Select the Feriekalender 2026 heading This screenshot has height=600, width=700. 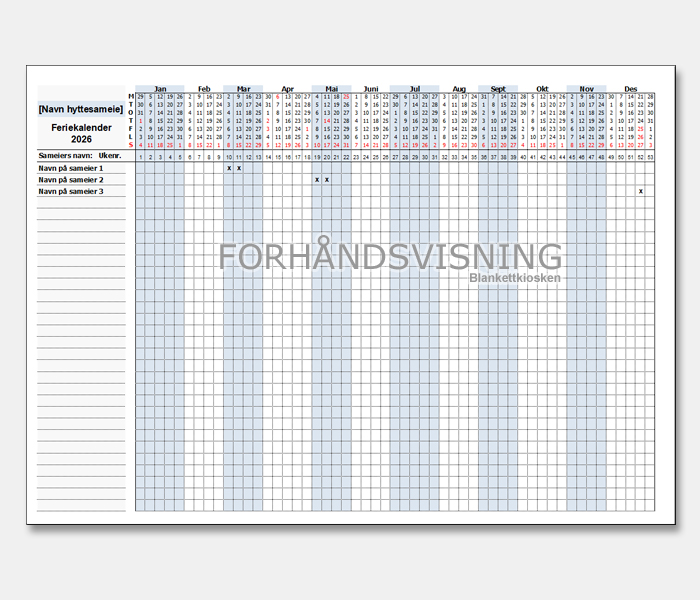[81, 133]
